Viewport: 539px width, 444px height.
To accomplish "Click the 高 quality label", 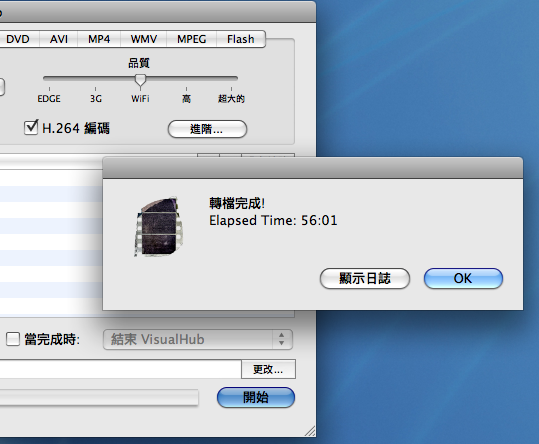I will (x=186, y=99).
